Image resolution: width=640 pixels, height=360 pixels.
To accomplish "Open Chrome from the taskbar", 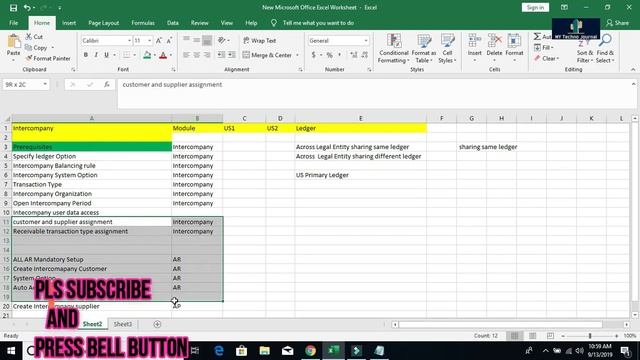I will tap(311, 351).
